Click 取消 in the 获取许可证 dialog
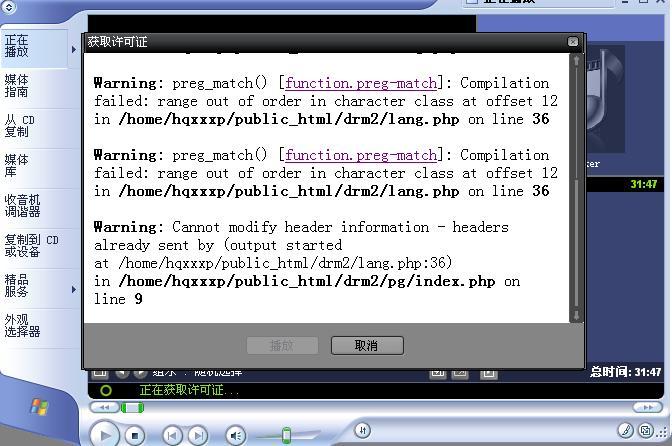Image resolution: width=672 pixels, height=446 pixels. click(367, 345)
